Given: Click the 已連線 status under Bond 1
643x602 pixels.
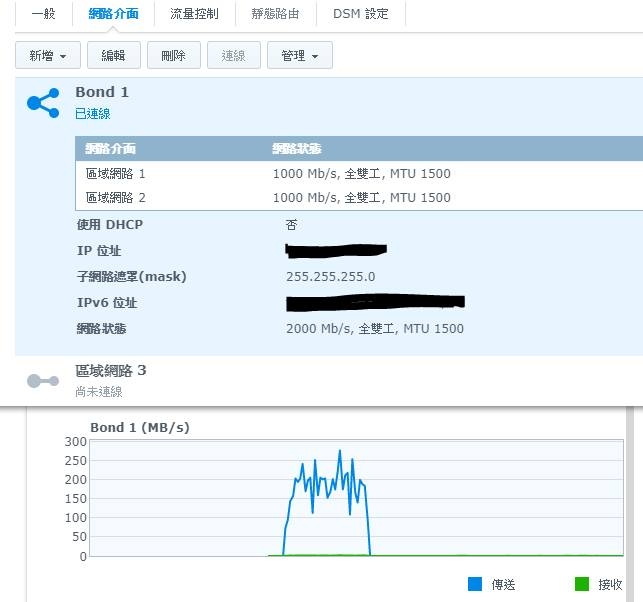Looking at the screenshot, I should tap(93, 114).
